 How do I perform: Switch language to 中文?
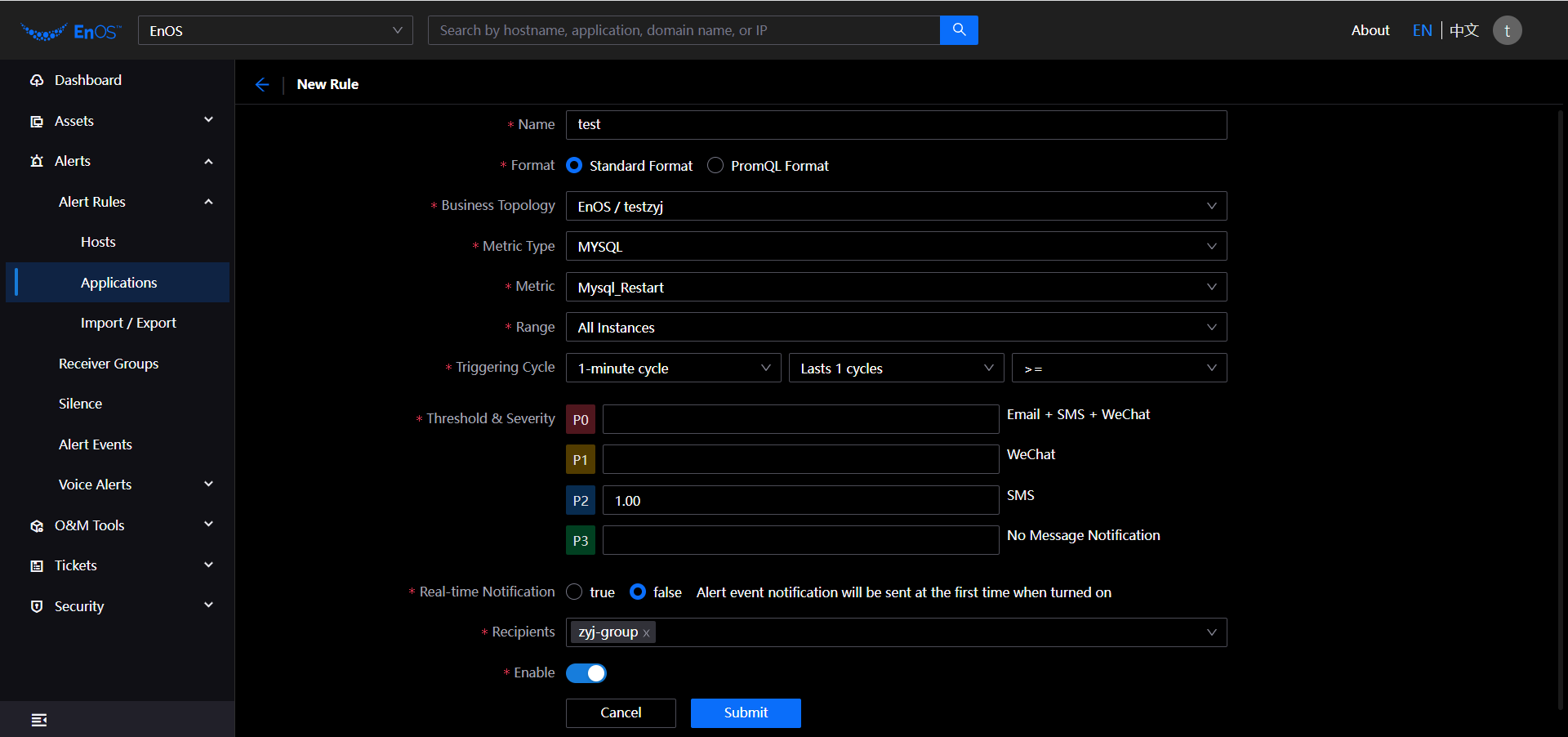click(x=1464, y=30)
